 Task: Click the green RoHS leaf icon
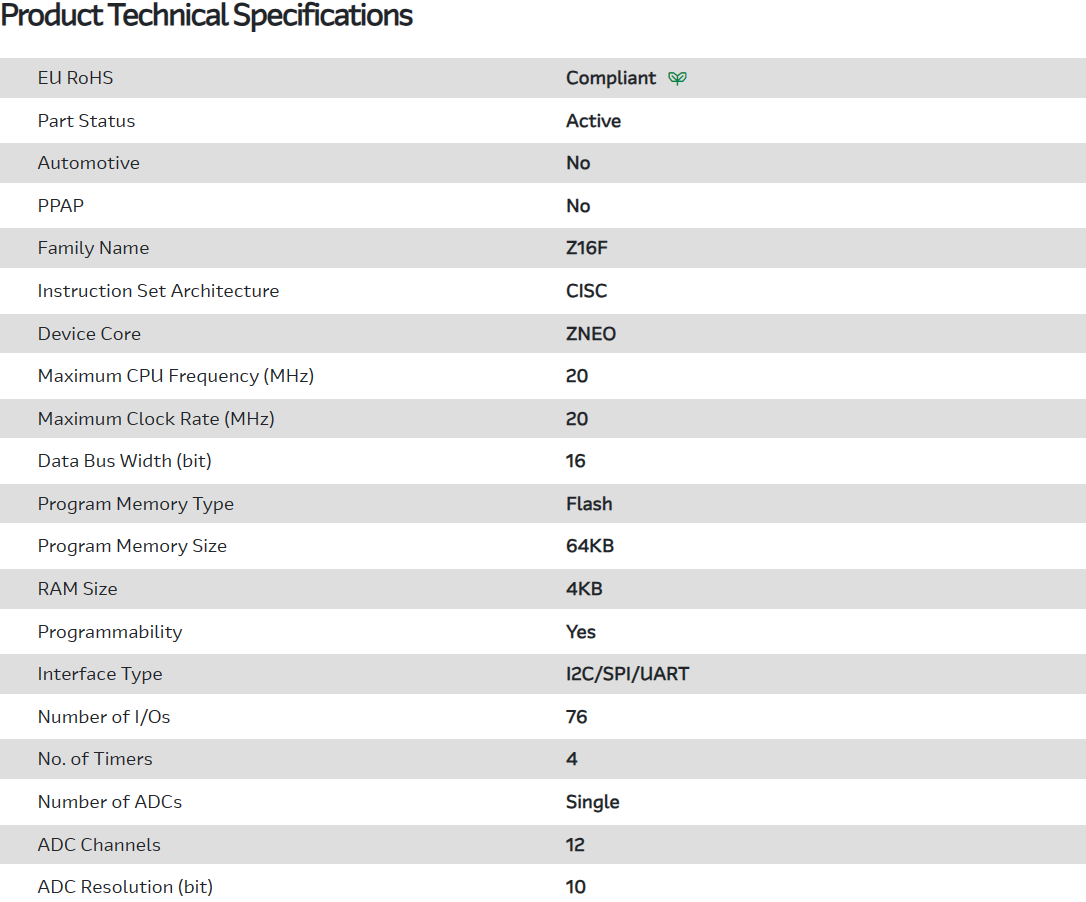[x=677, y=78]
